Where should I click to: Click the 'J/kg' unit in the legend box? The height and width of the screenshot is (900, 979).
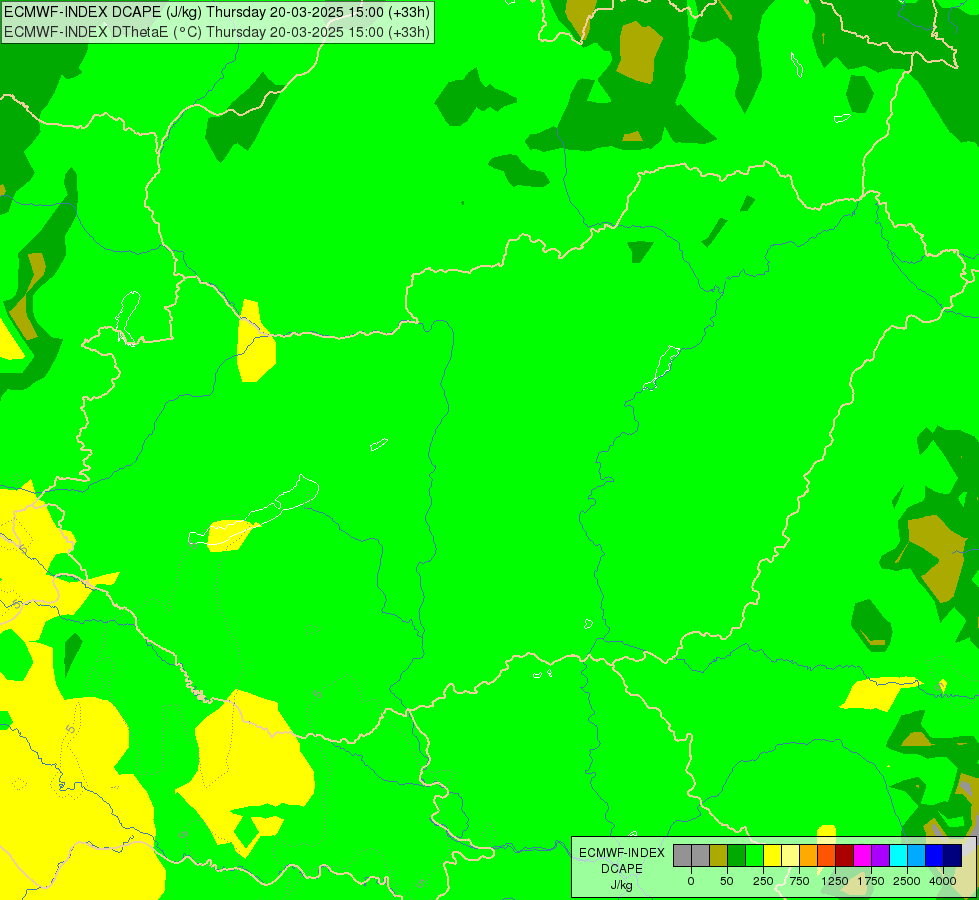[622, 885]
